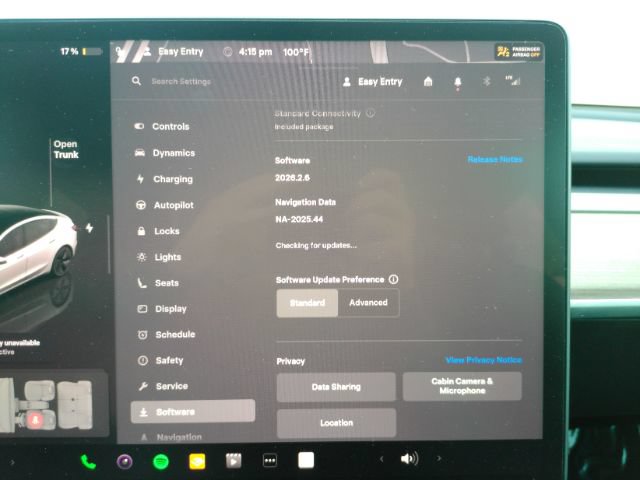Select Standard update preference

pyautogui.click(x=307, y=303)
